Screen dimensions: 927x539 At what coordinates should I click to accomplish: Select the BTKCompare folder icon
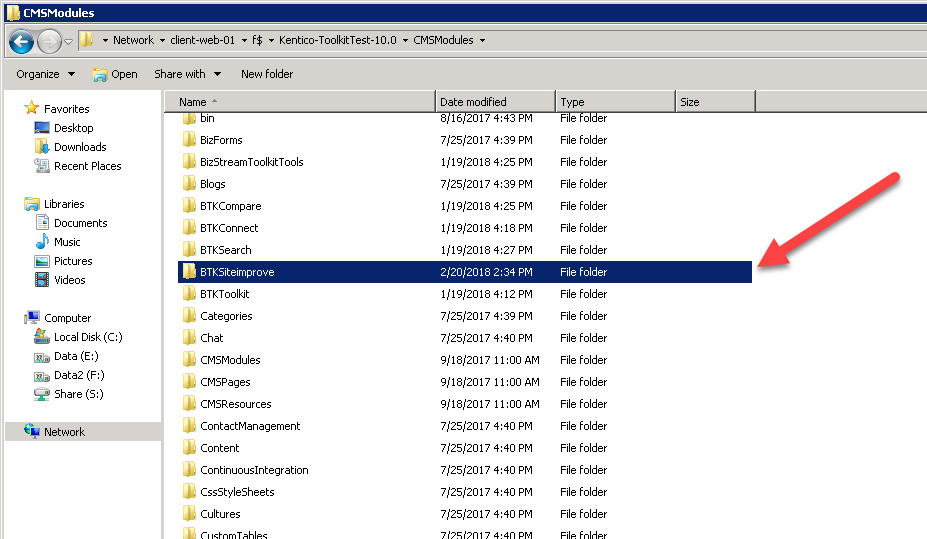click(x=189, y=206)
